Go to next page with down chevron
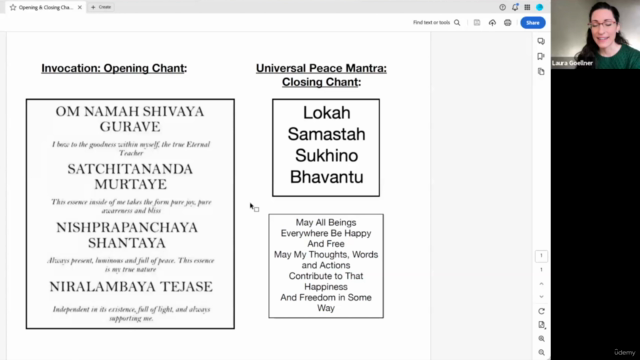640x360 pixels. (x=541, y=297)
